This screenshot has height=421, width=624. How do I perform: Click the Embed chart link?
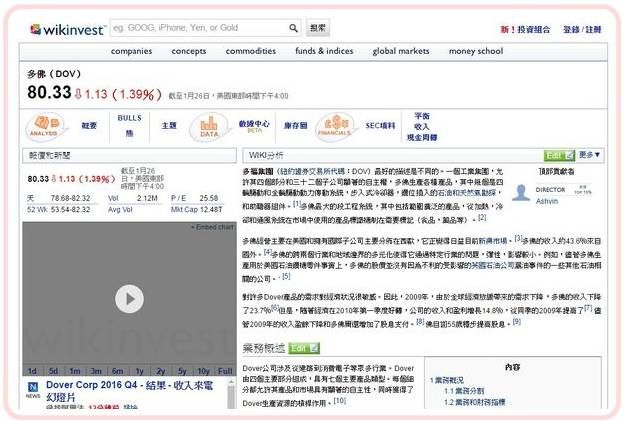[212, 227]
